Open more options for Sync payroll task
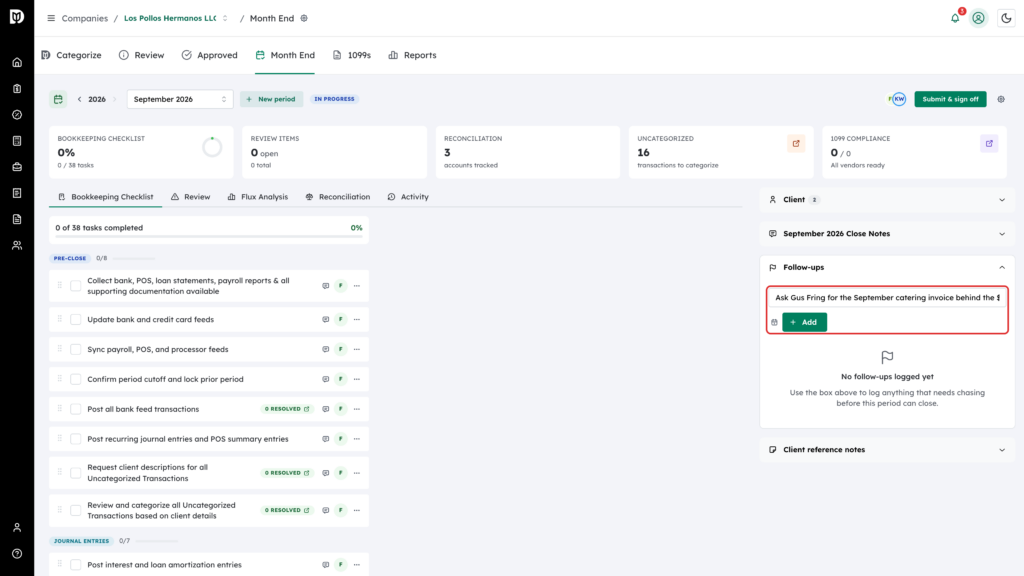Image resolution: width=1024 pixels, height=576 pixels. [x=357, y=349]
